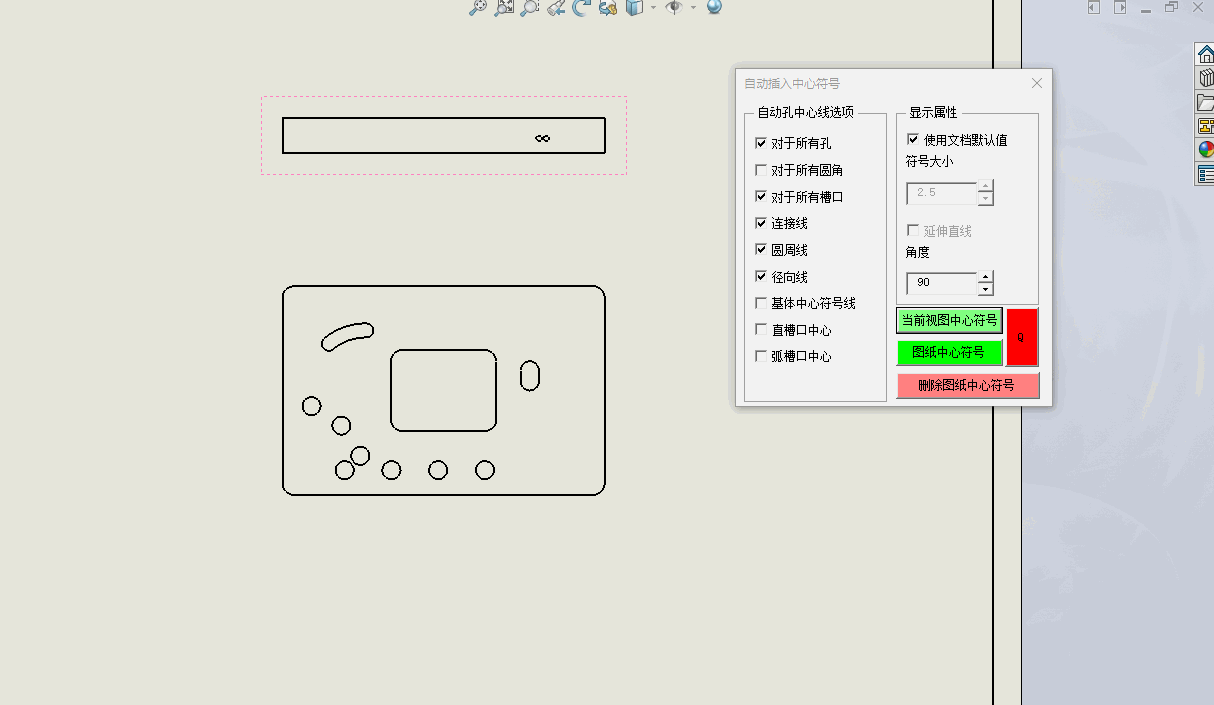Click the blue sphere scene icon
Viewport: 1214px width, 705px height.
pyautogui.click(x=714, y=7)
